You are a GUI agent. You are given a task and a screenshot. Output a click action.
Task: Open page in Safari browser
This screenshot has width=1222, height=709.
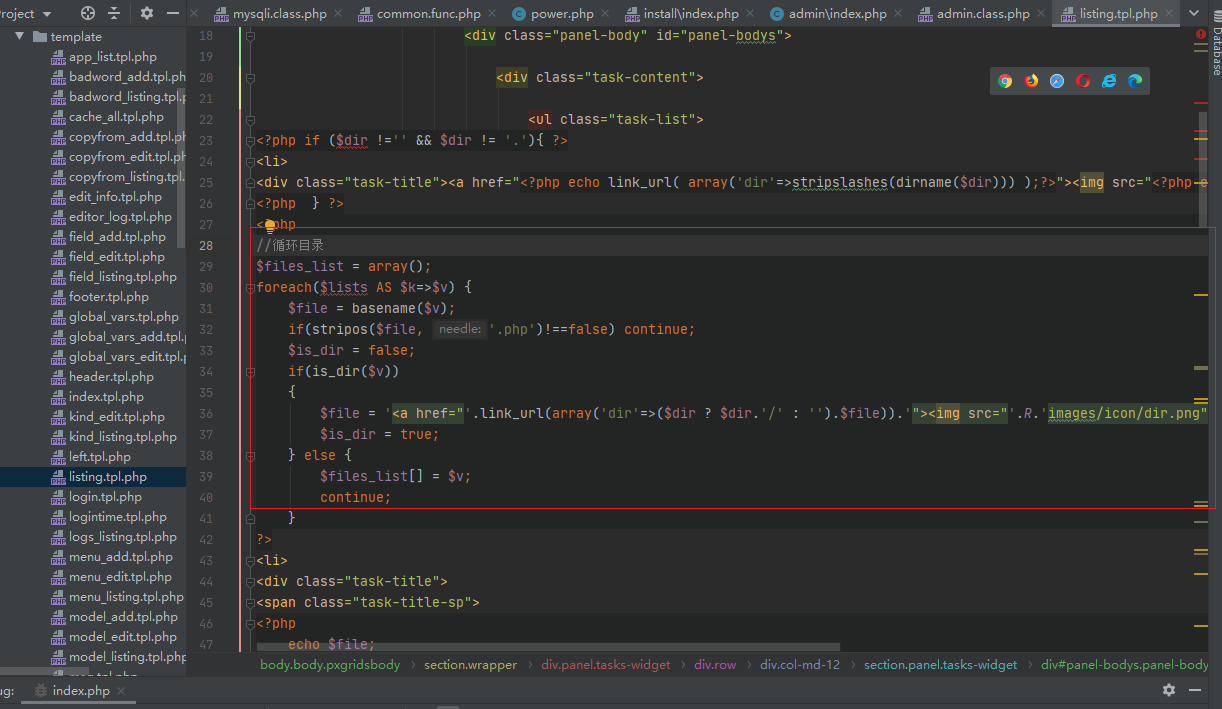pyautogui.click(x=1057, y=81)
